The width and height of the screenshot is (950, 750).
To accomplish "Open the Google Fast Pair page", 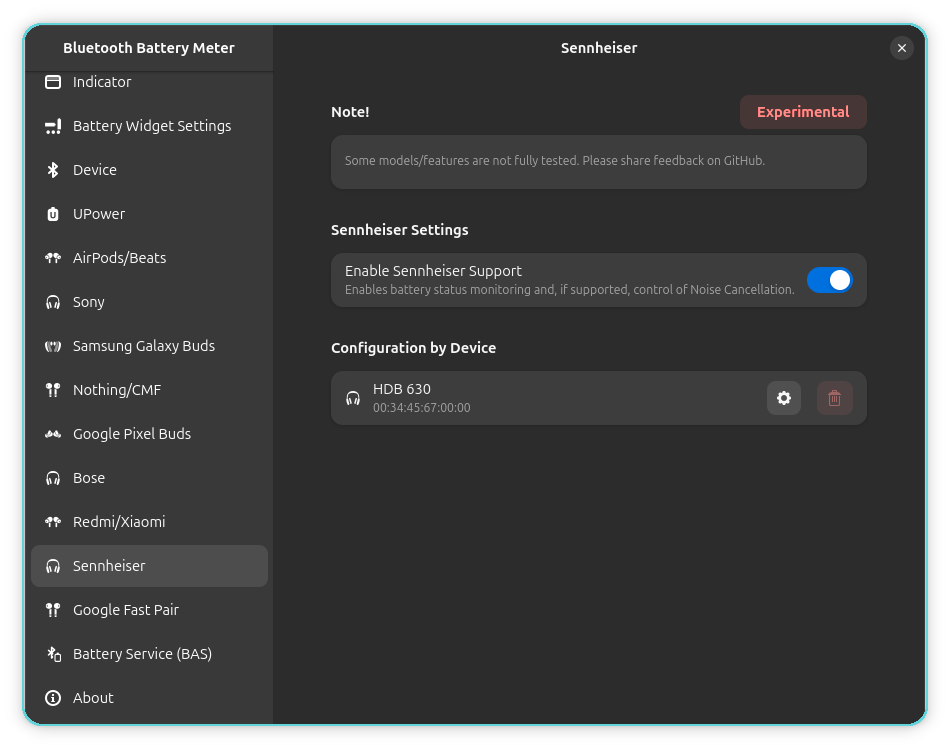I will (x=149, y=610).
